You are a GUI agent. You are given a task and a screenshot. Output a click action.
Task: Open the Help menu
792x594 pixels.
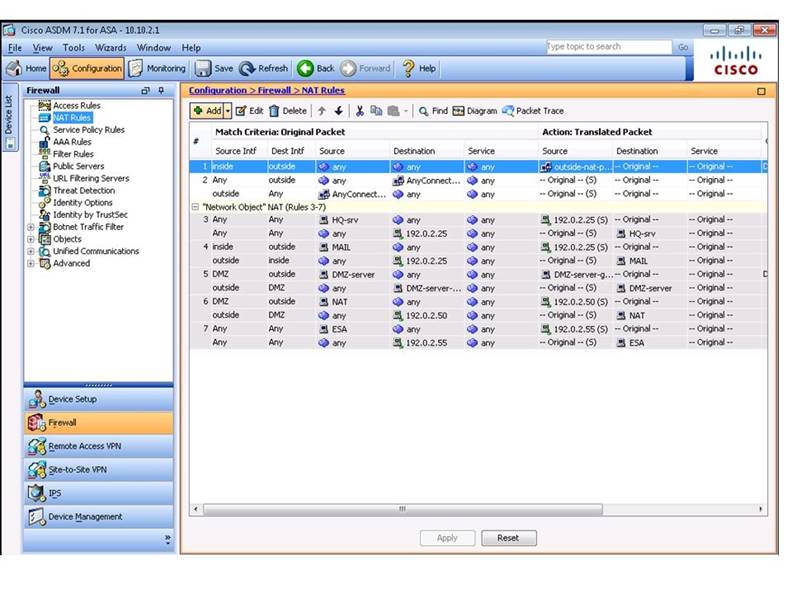(x=191, y=48)
